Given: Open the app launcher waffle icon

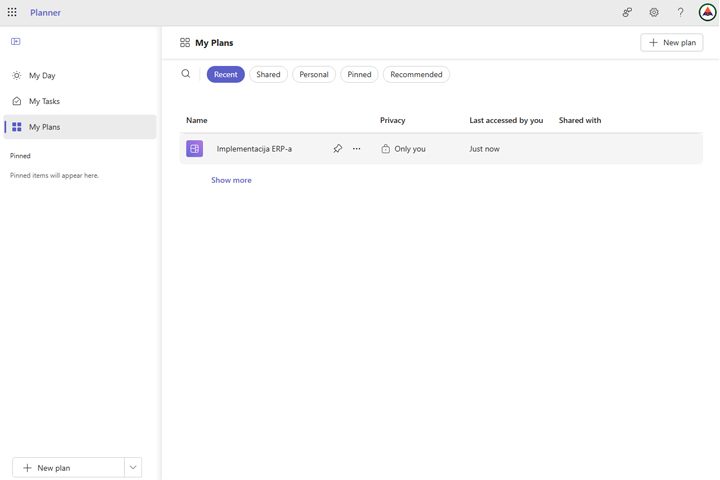Looking at the screenshot, I should point(12,13).
